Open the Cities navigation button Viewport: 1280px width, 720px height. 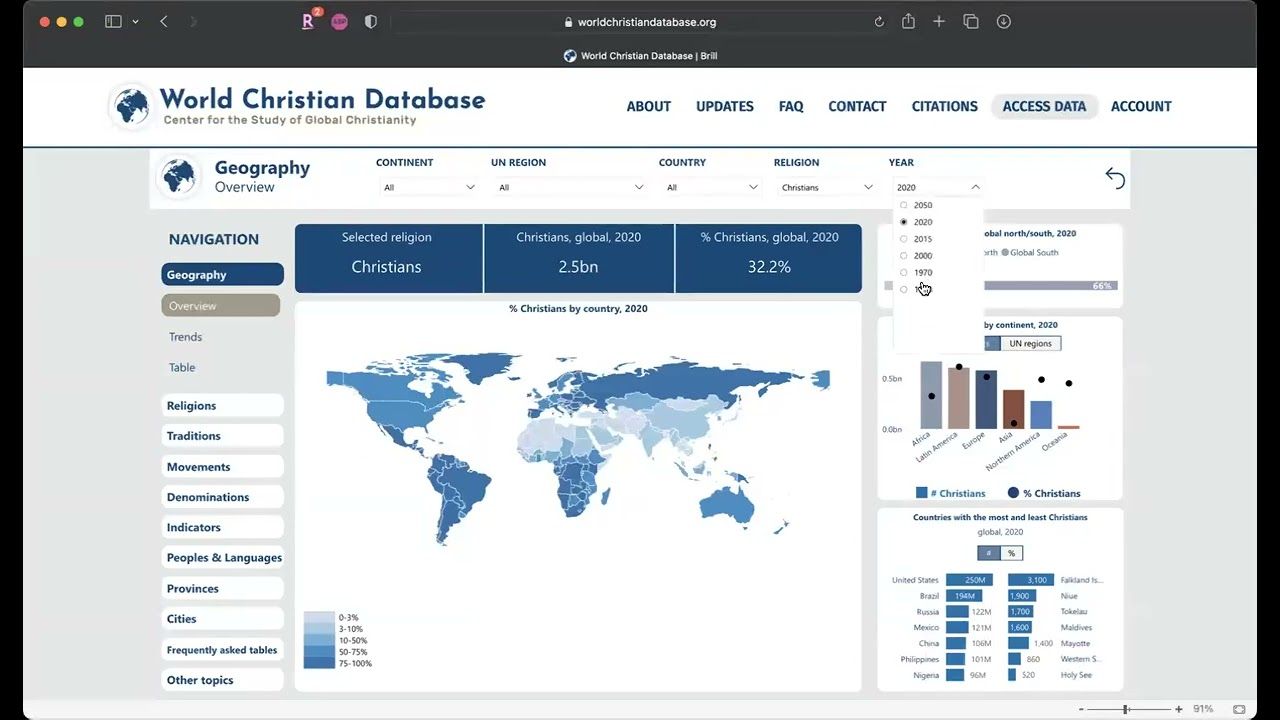222,618
